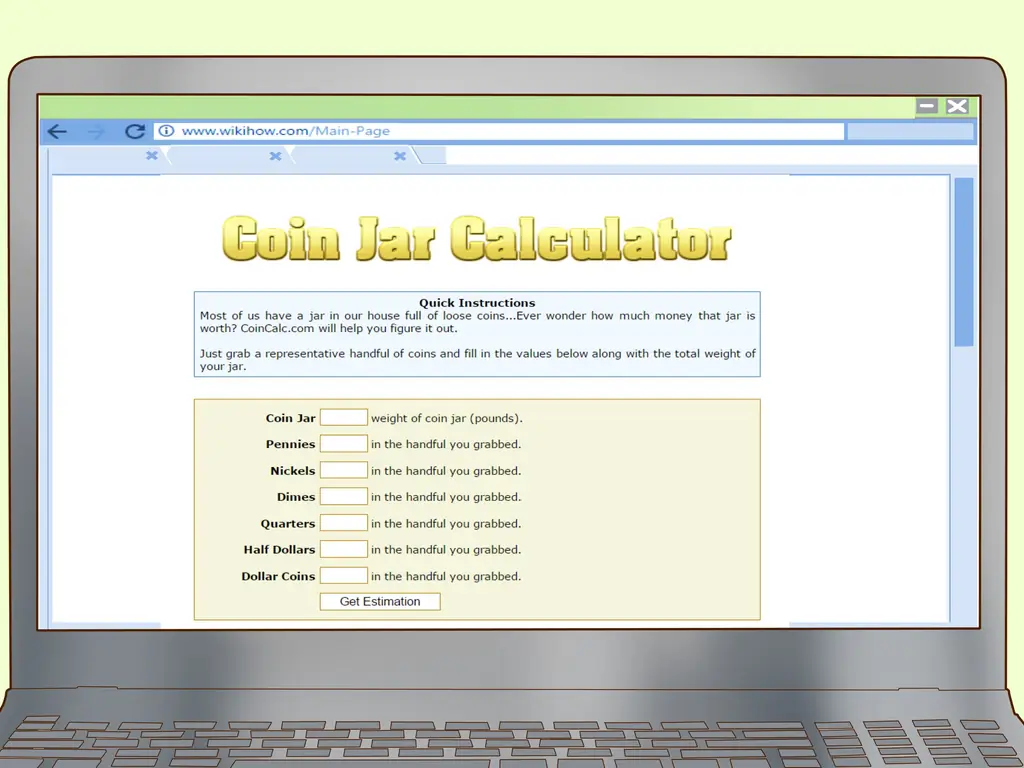This screenshot has width=1024, height=768.
Task: Click the "Pennies" label
Action: [x=291, y=444]
